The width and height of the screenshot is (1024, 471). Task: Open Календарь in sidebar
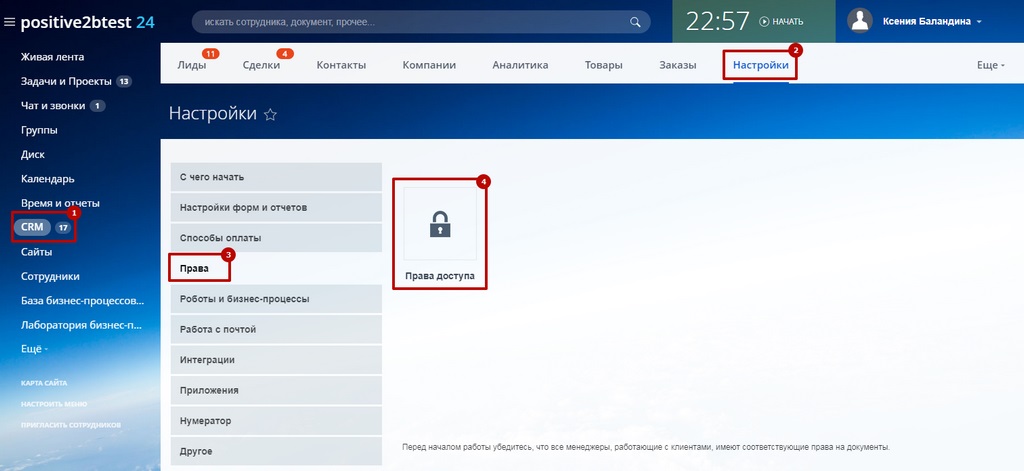pos(48,178)
